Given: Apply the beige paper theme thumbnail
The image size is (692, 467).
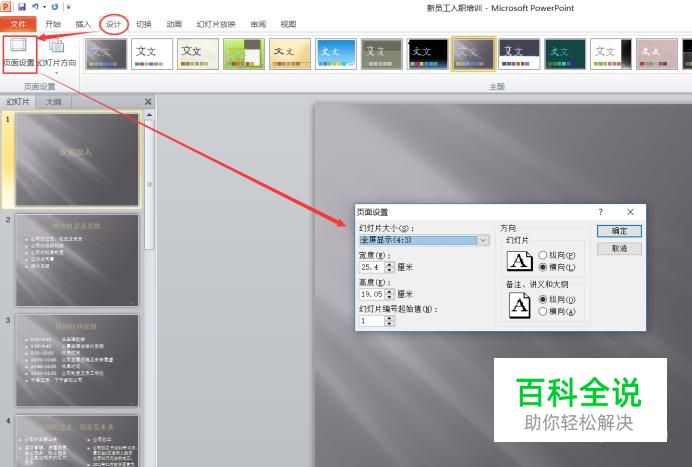Looking at the screenshot, I should click(198, 54).
